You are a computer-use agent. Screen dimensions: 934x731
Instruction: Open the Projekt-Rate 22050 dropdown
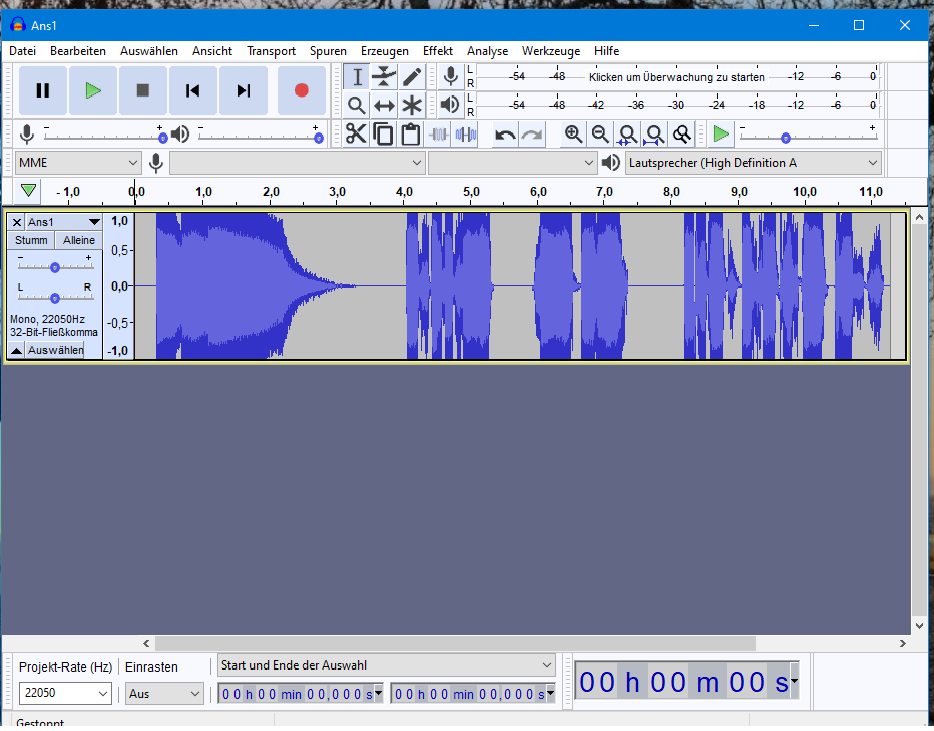[x=65, y=693]
